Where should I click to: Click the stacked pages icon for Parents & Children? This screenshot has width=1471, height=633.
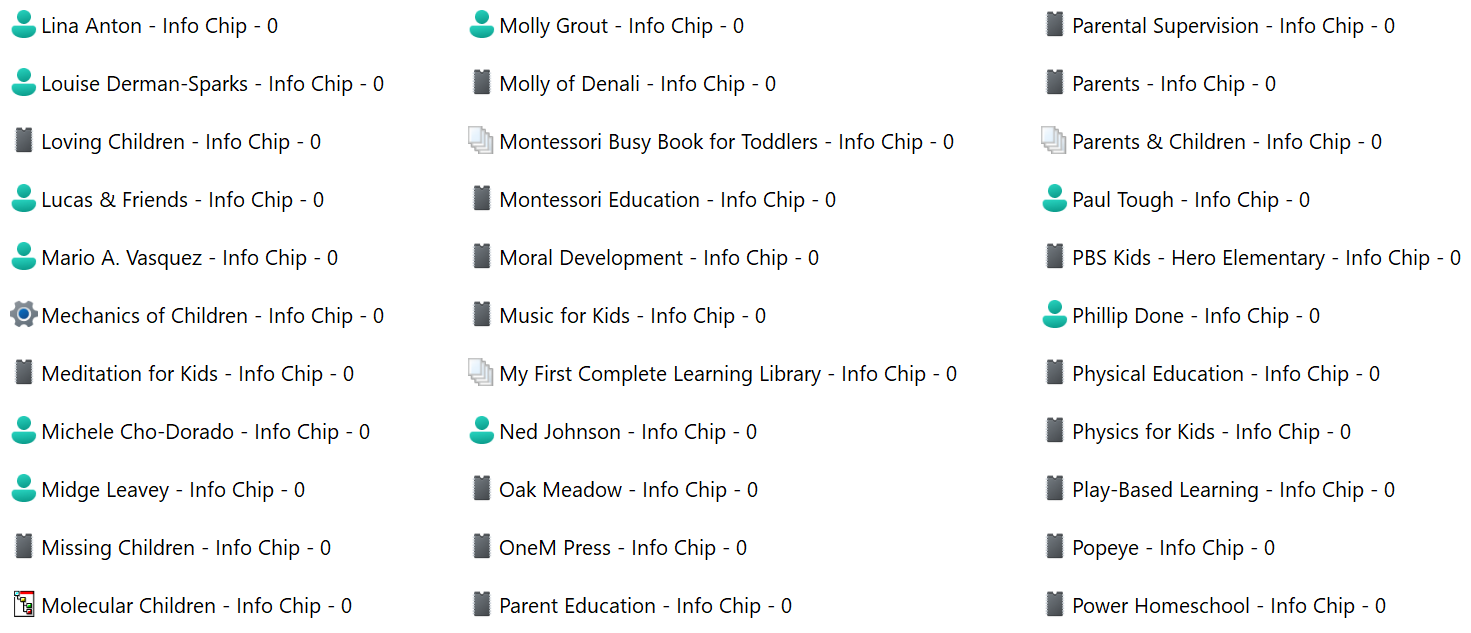[x=1054, y=142]
